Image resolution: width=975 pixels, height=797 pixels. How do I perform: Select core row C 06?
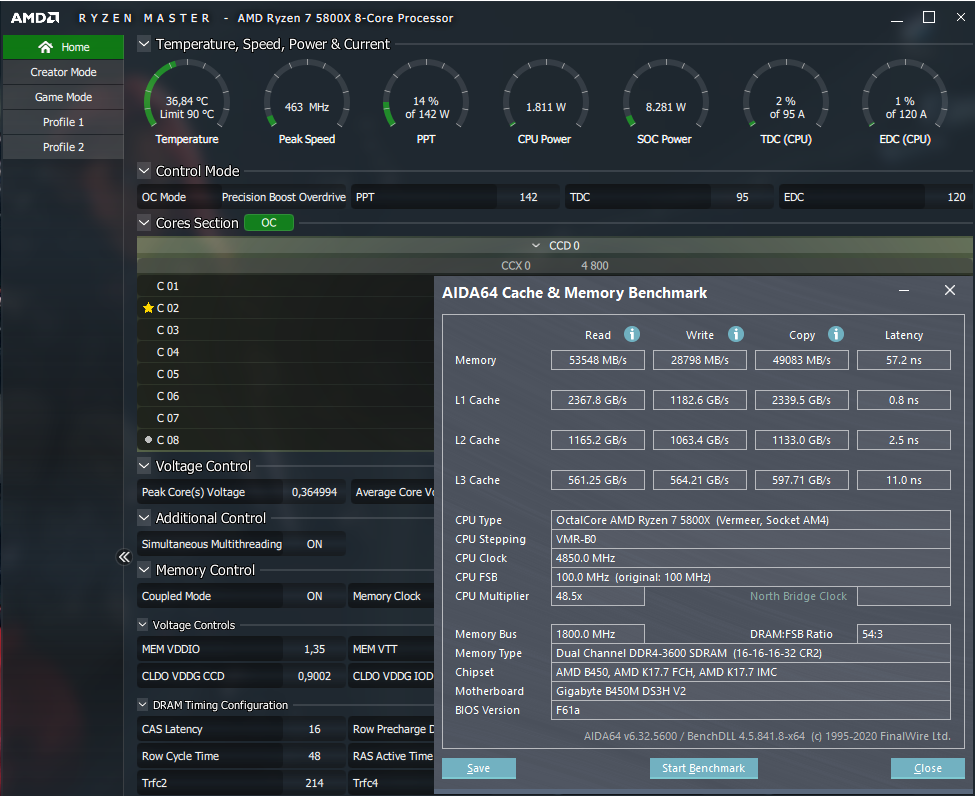tap(285, 396)
